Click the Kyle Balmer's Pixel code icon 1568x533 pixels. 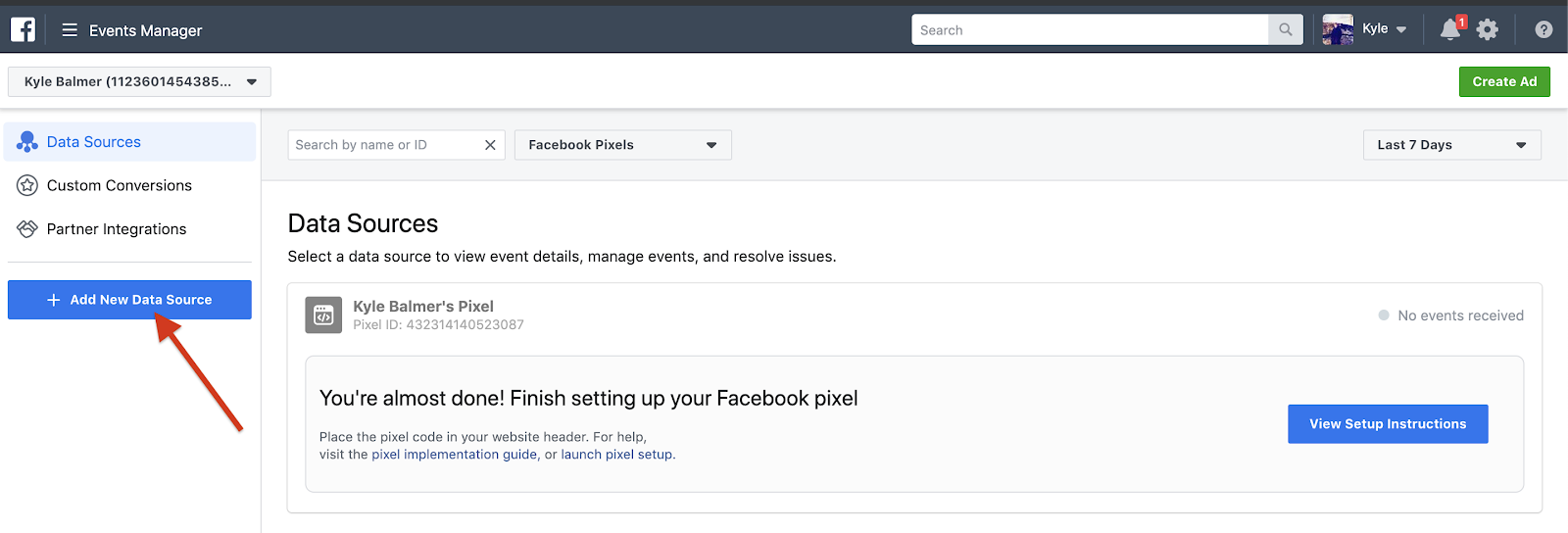click(323, 315)
